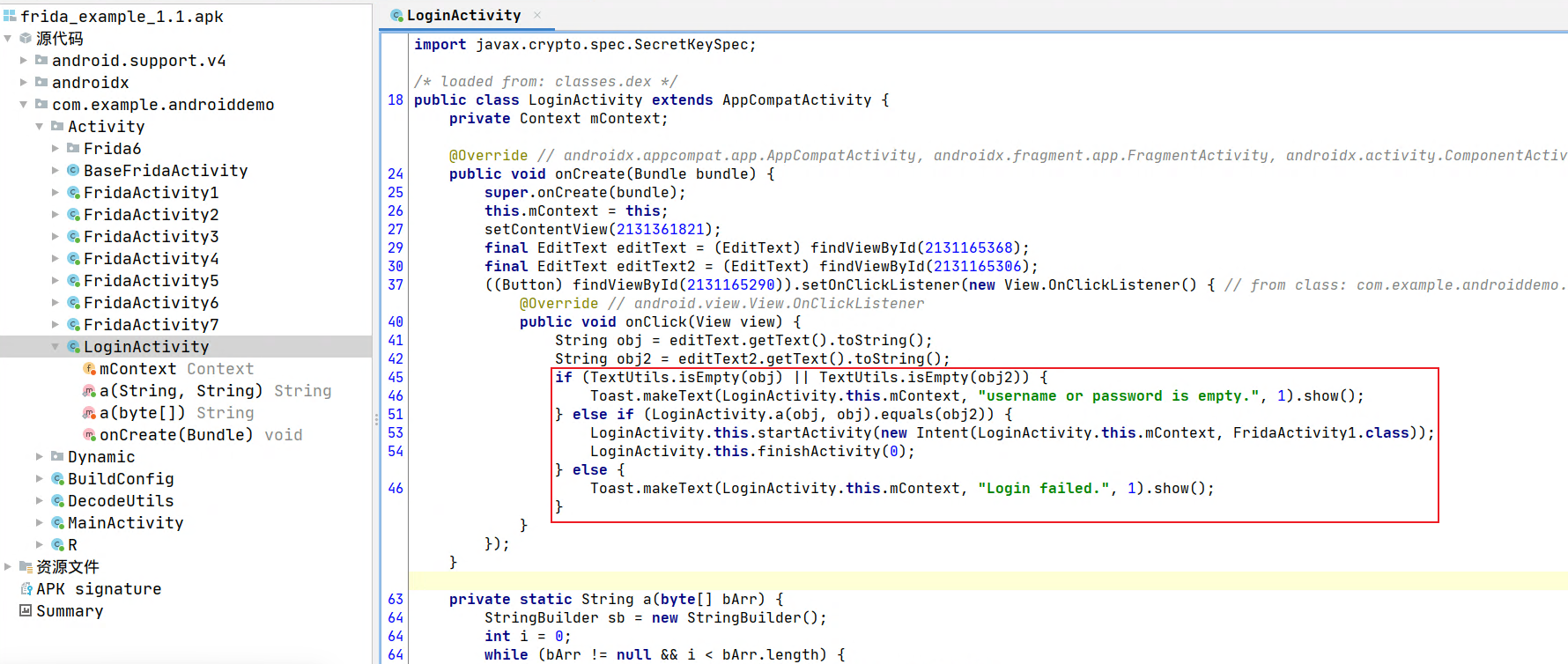Expand the MainActivity class node

click(x=40, y=522)
